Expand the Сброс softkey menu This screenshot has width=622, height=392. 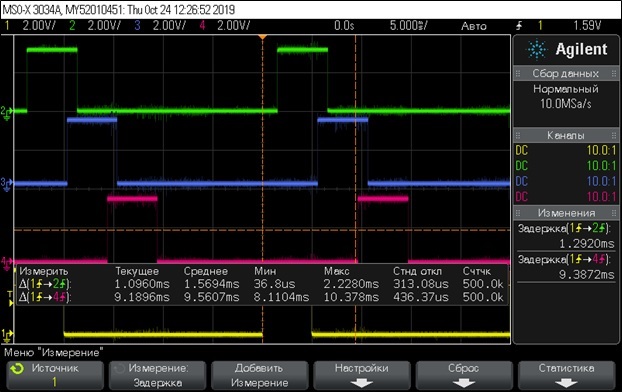point(463,375)
